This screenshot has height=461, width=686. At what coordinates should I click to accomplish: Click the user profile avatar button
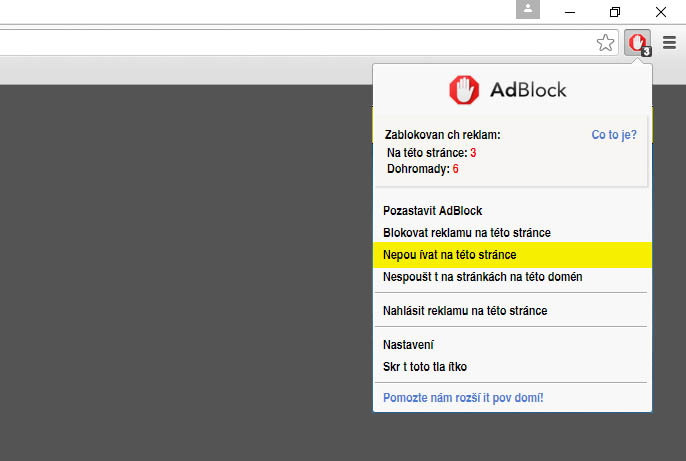pyautogui.click(x=528, y=9)
